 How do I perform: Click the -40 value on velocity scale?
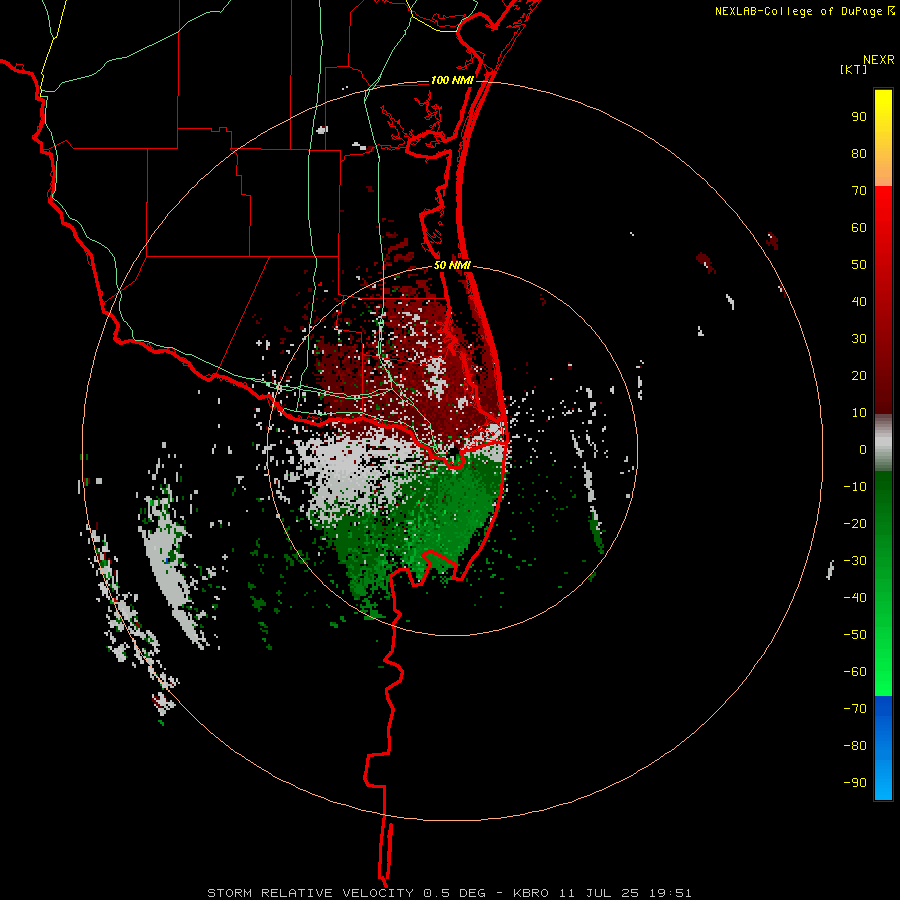[x=855, y=598]
